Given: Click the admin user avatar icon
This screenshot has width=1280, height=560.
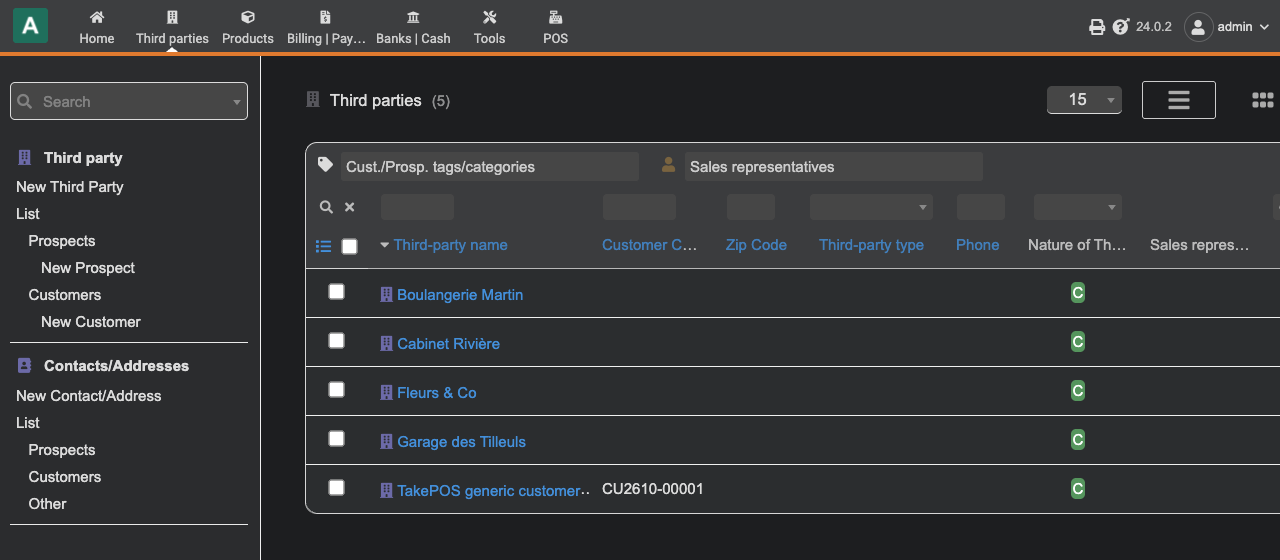Looking at the screenshot, I should tap(1198, 27).
